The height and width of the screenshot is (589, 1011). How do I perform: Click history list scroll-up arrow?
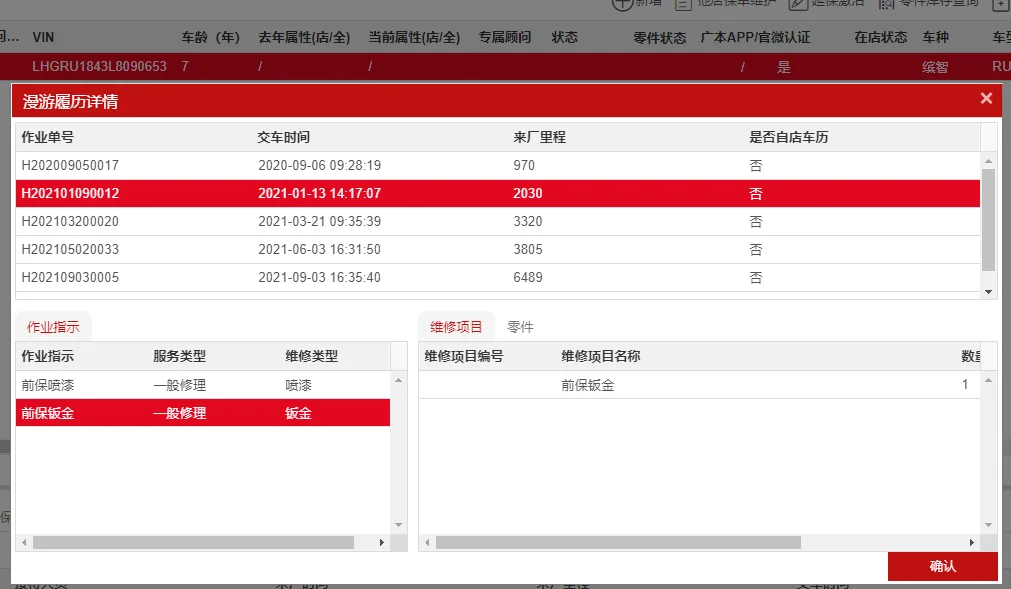click(x=988, y=161)
